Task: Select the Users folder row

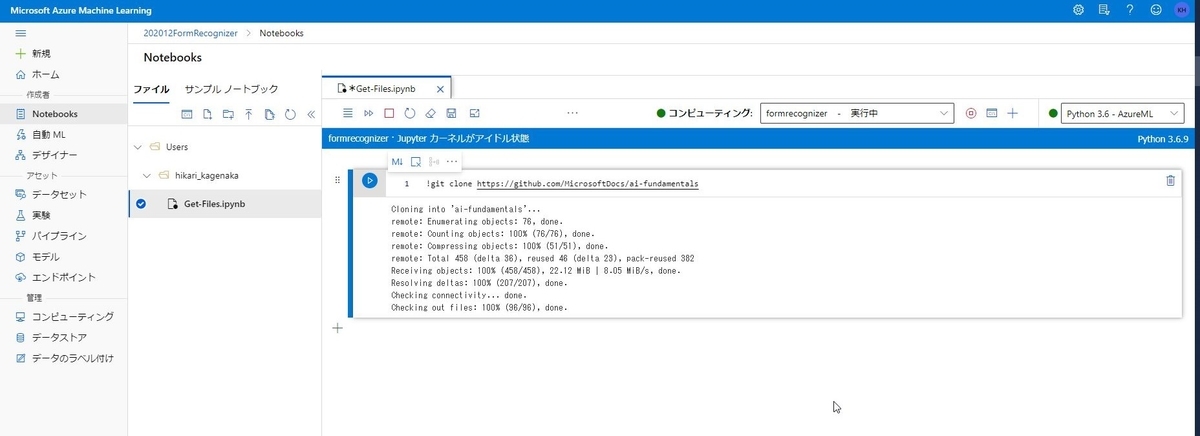Action: [x=225, y=147]
